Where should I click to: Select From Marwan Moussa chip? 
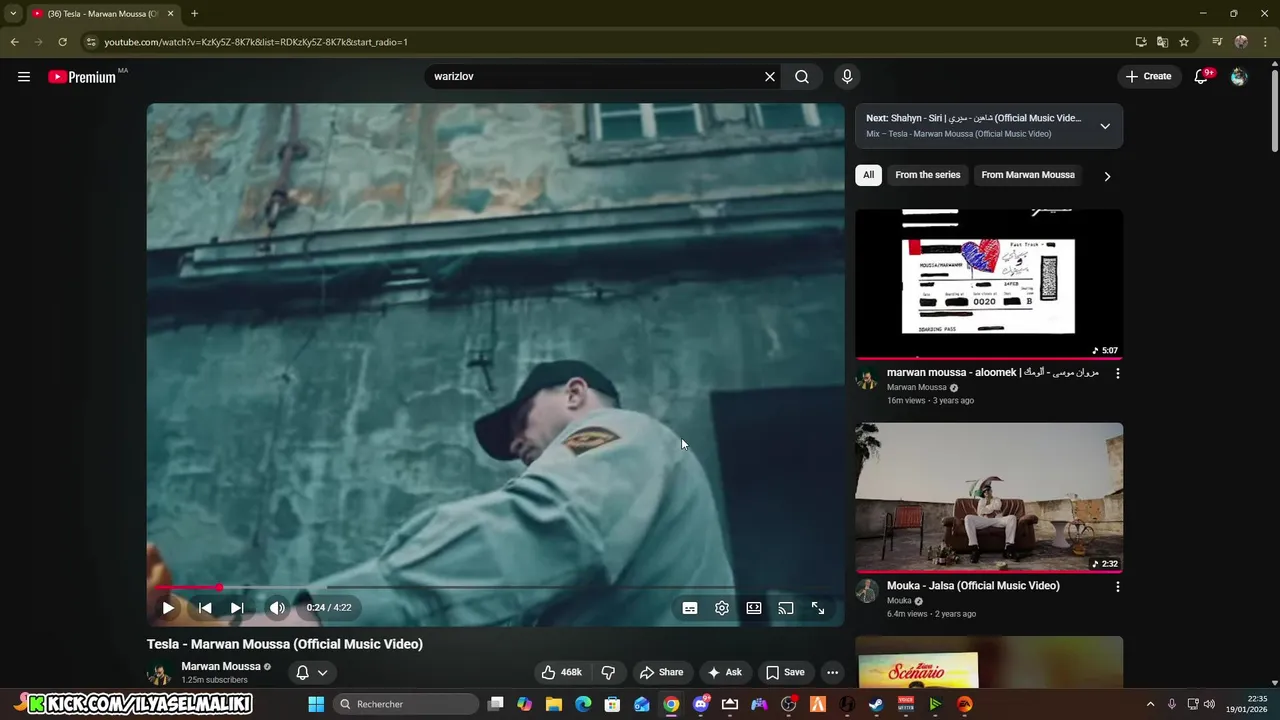coord(1028,175)
